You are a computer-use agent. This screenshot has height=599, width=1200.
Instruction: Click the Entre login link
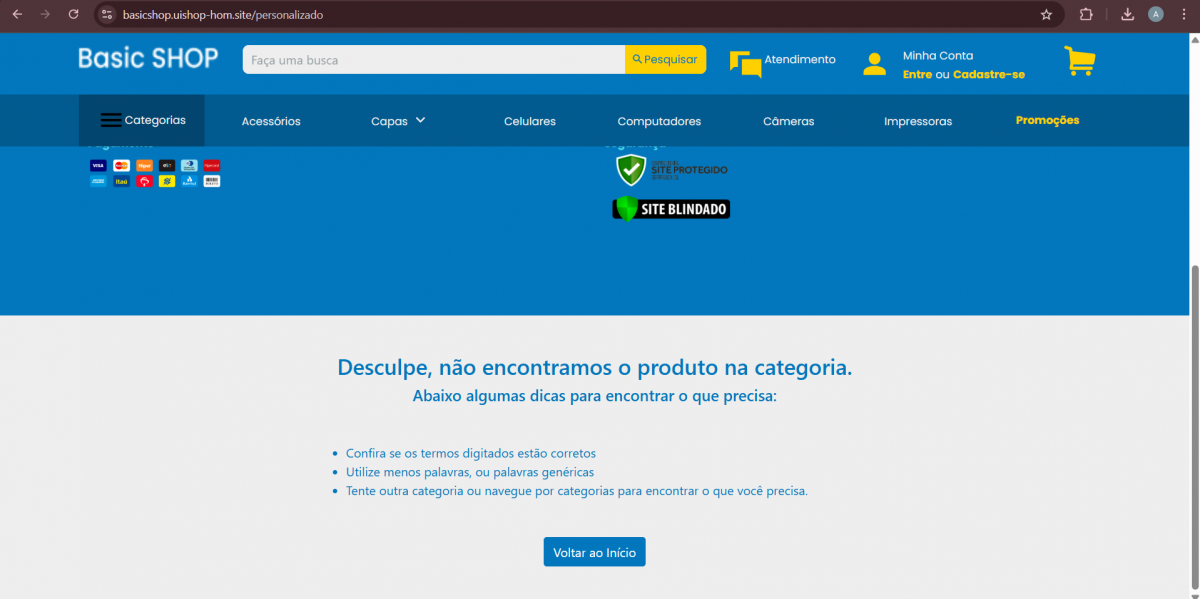(x=917, y=75)
